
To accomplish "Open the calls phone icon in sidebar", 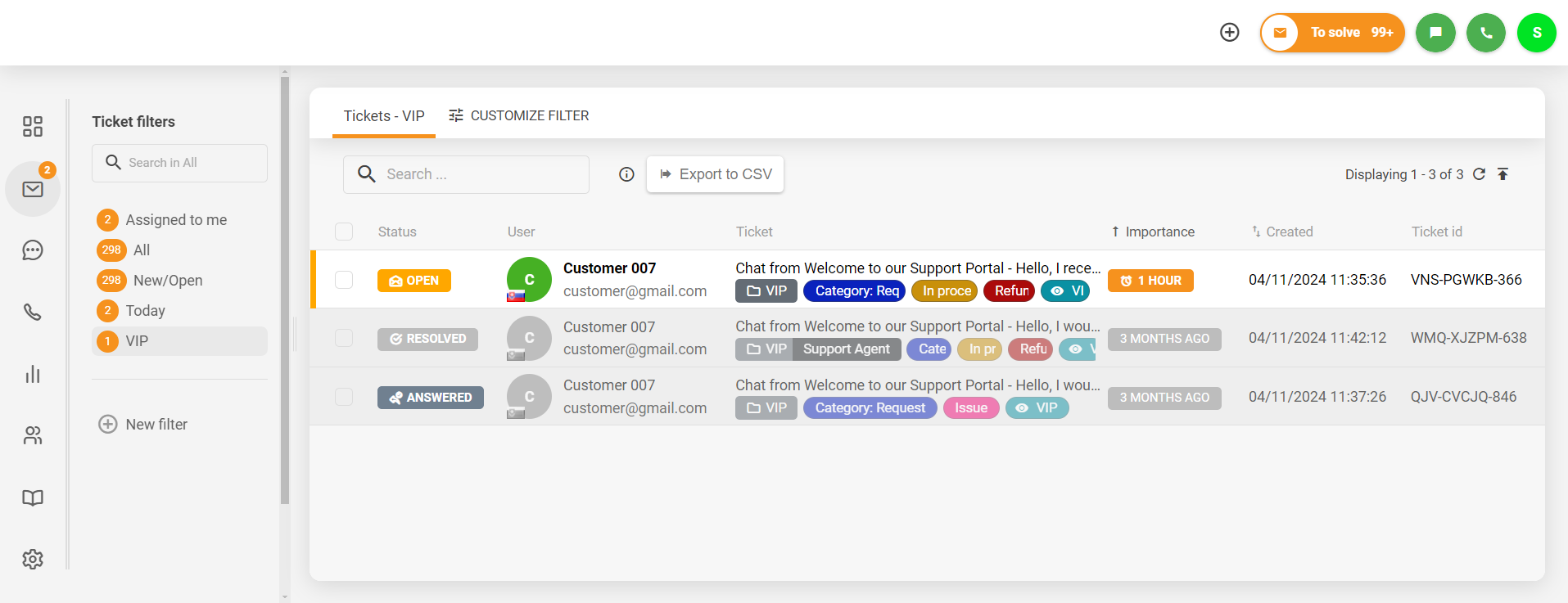I will pyautogui.click(x=33, y=313).
